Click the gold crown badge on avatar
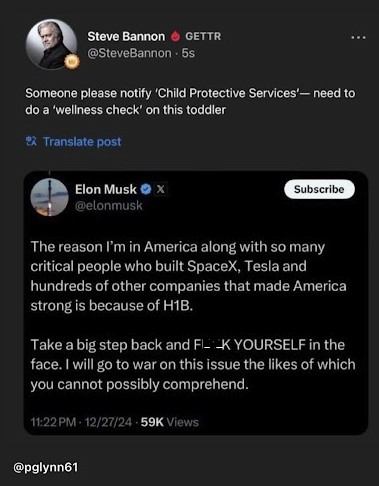379x486 pixels. [72, 61]
